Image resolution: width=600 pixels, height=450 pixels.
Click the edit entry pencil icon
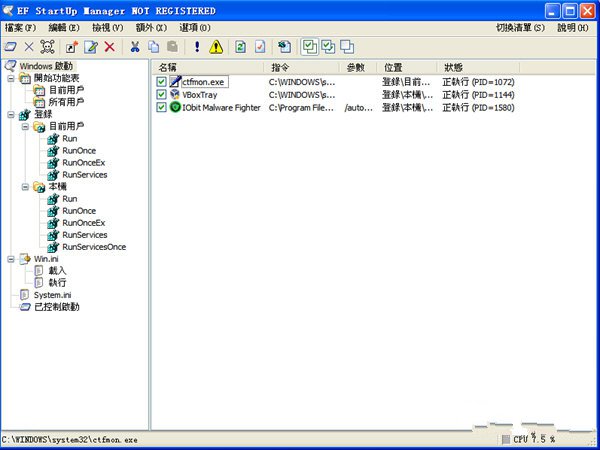[x=91, y=47]
